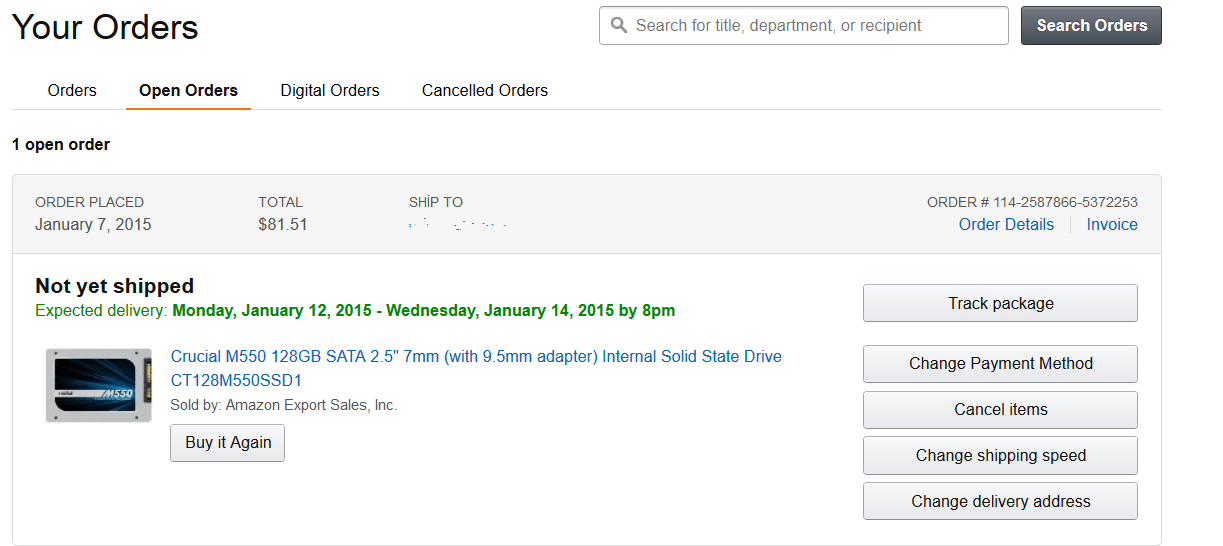This screenshot has height=546, width=1223.
Task: Choose Change shipping speed
Action: (x=1000, y=456)
